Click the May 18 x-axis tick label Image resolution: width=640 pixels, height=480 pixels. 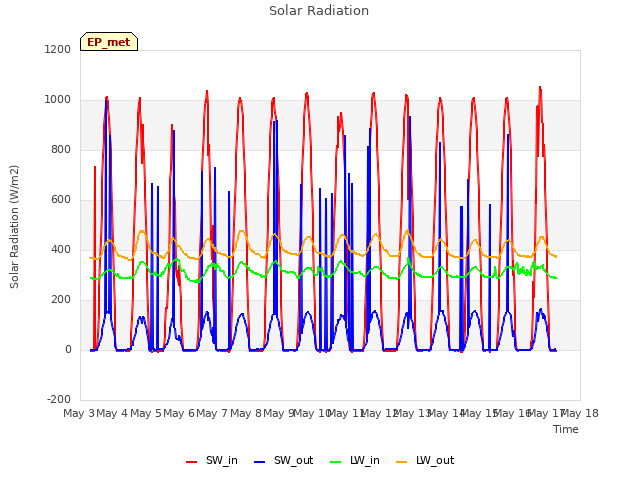coord(580,413)
